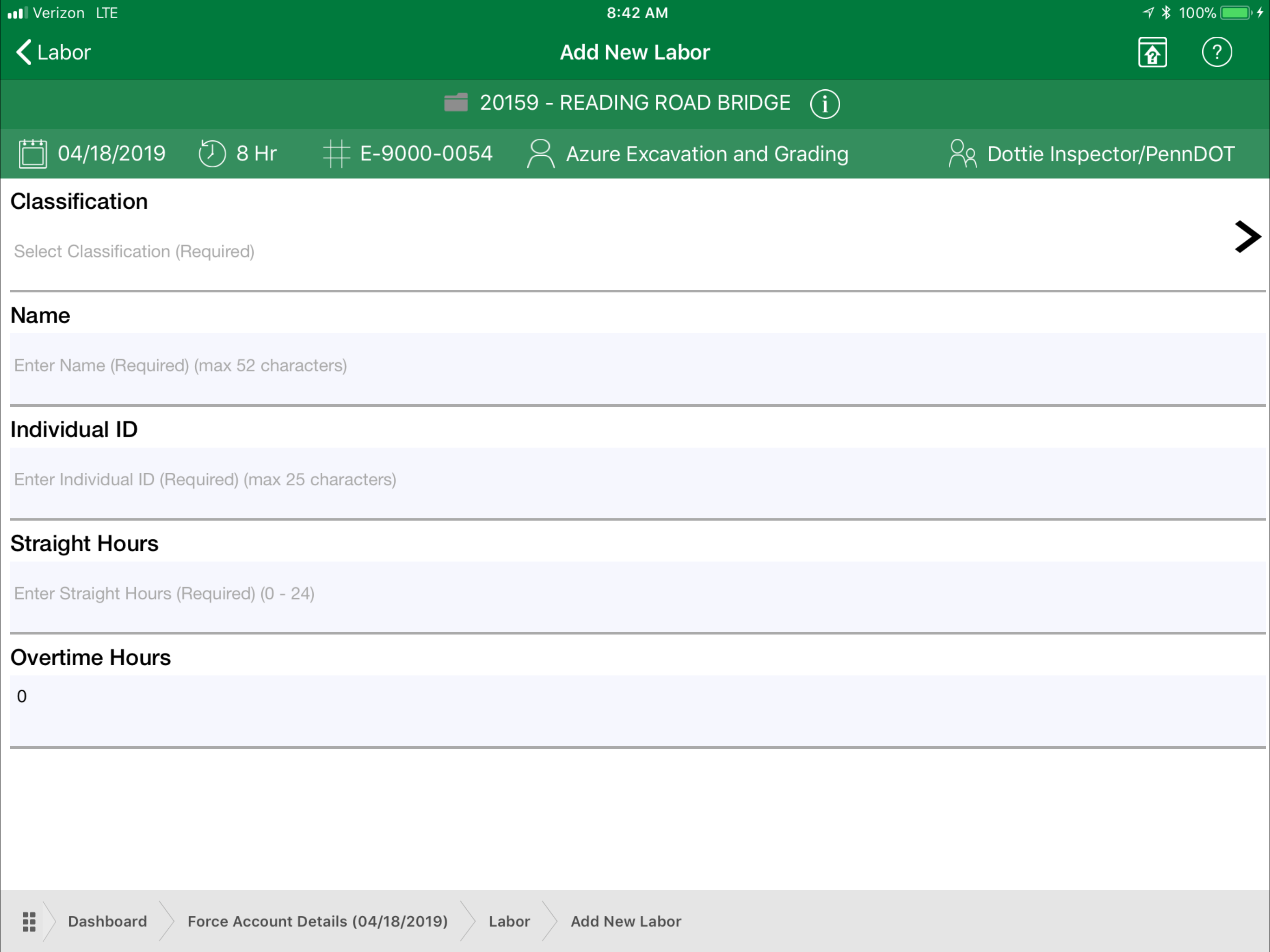
Task: Navigate to Dashboard breadcrumb
Action: pos(107,921)
